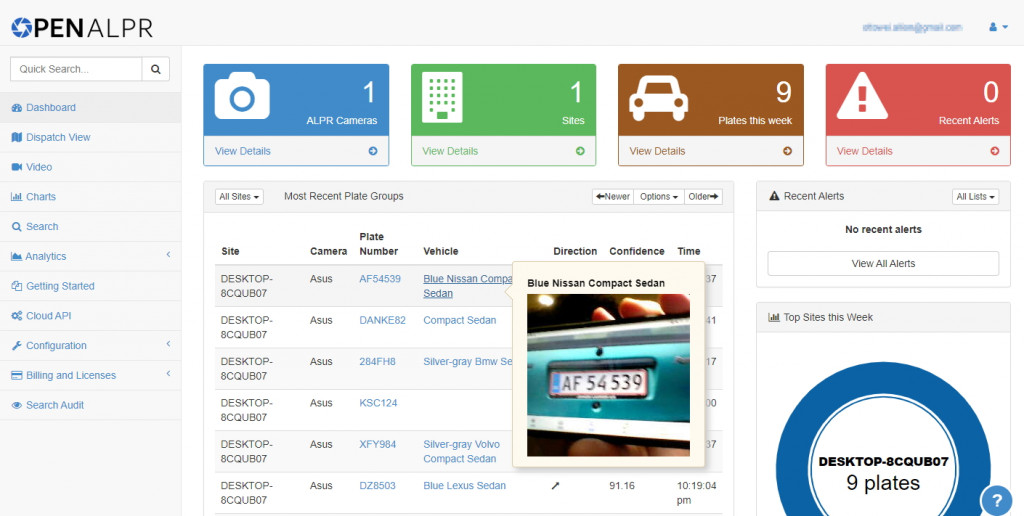Open Getting Started page

[x=90, y=286]
